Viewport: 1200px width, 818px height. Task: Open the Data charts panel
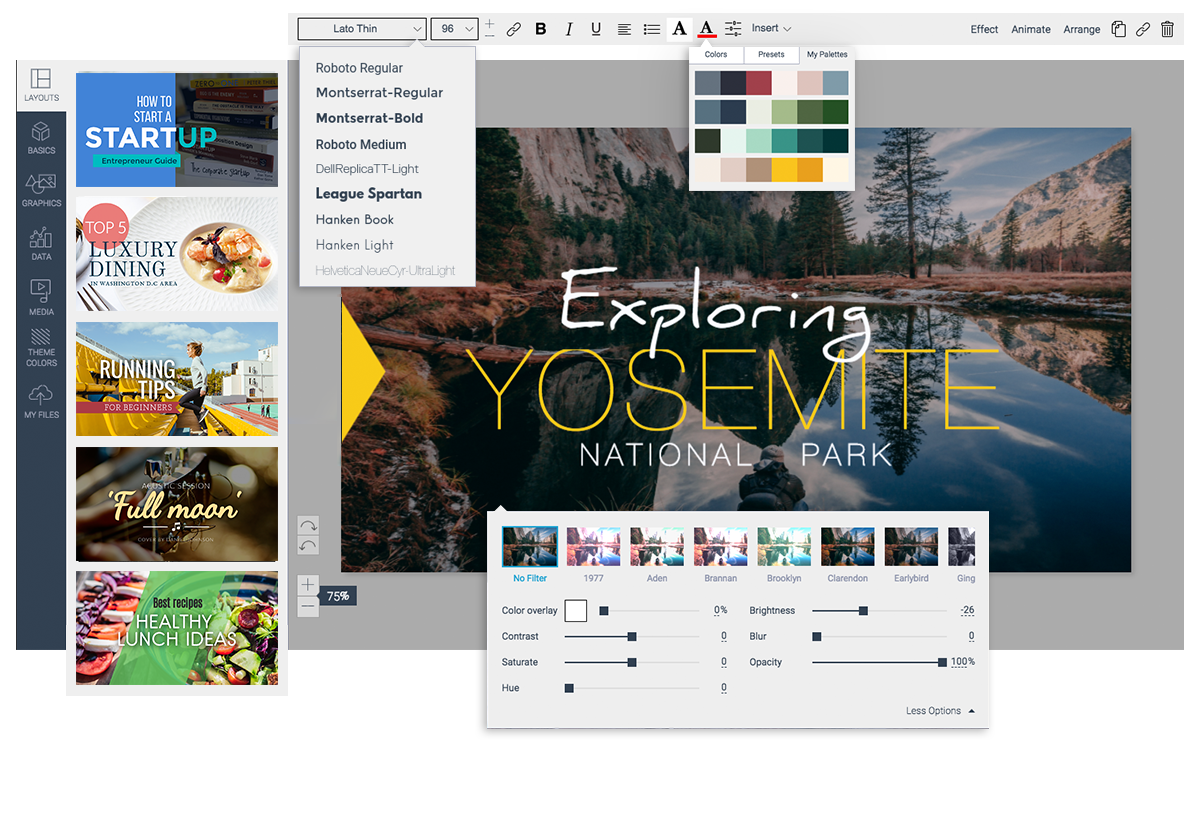[41, 243]
